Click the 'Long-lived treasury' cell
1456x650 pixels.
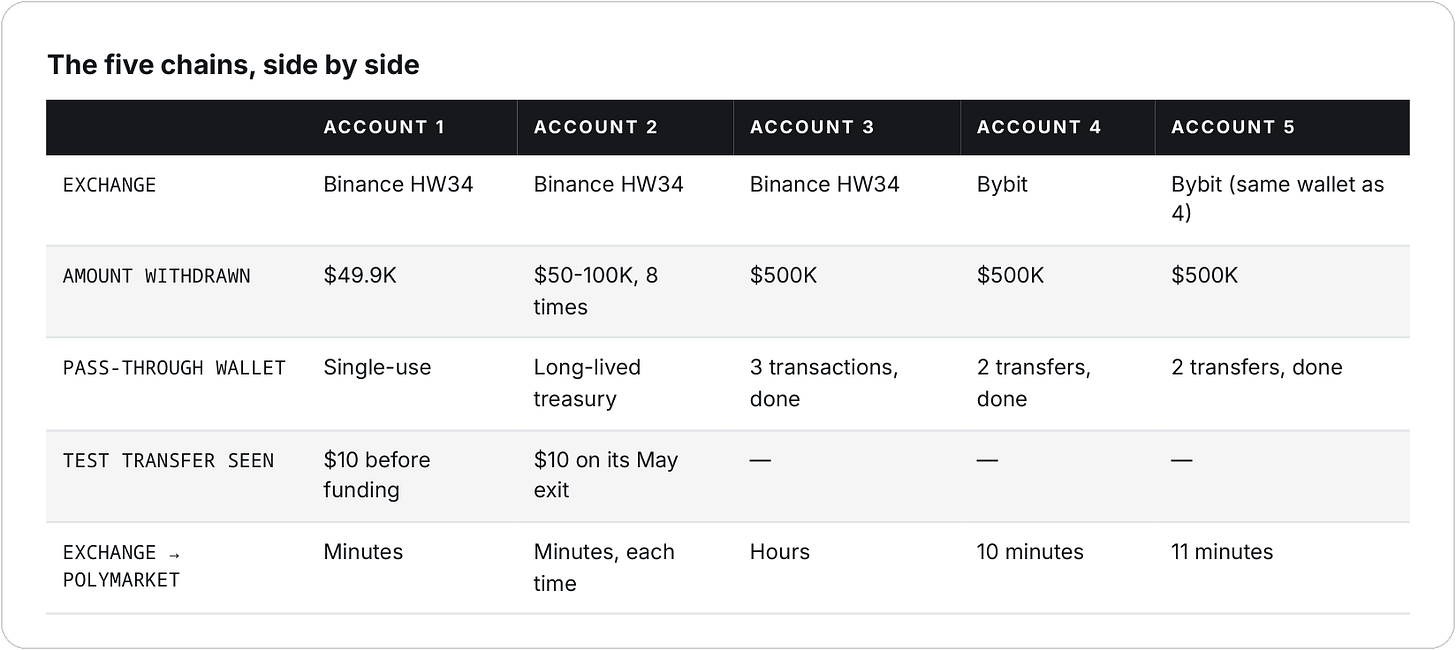click(587, 383)
